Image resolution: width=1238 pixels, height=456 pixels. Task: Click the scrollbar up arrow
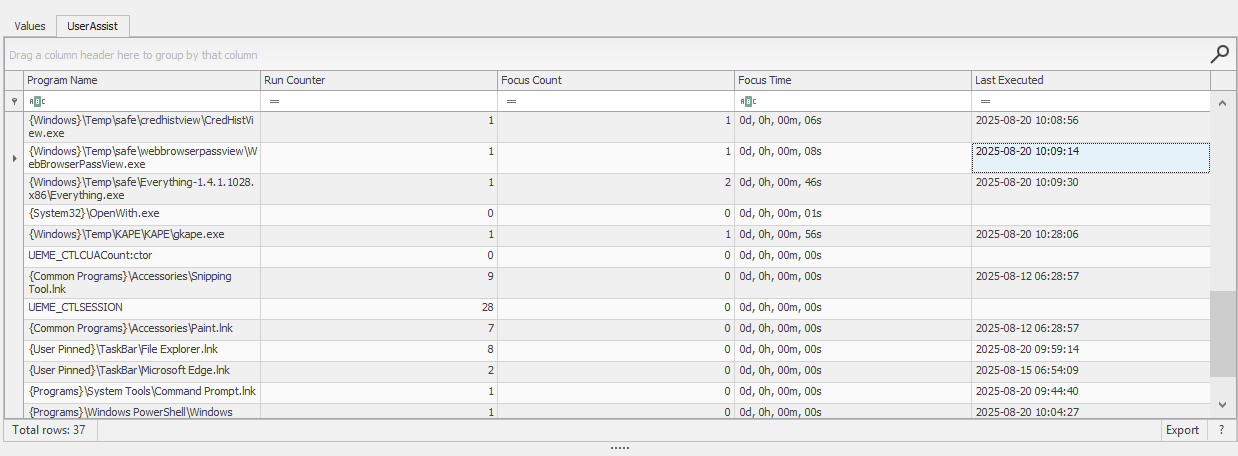[1223, 102]
